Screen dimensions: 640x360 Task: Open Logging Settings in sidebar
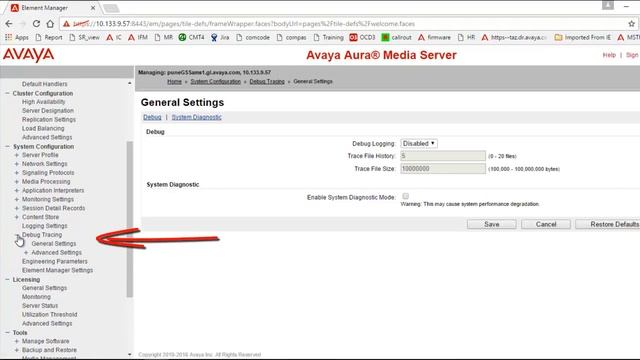coord(44,226)
